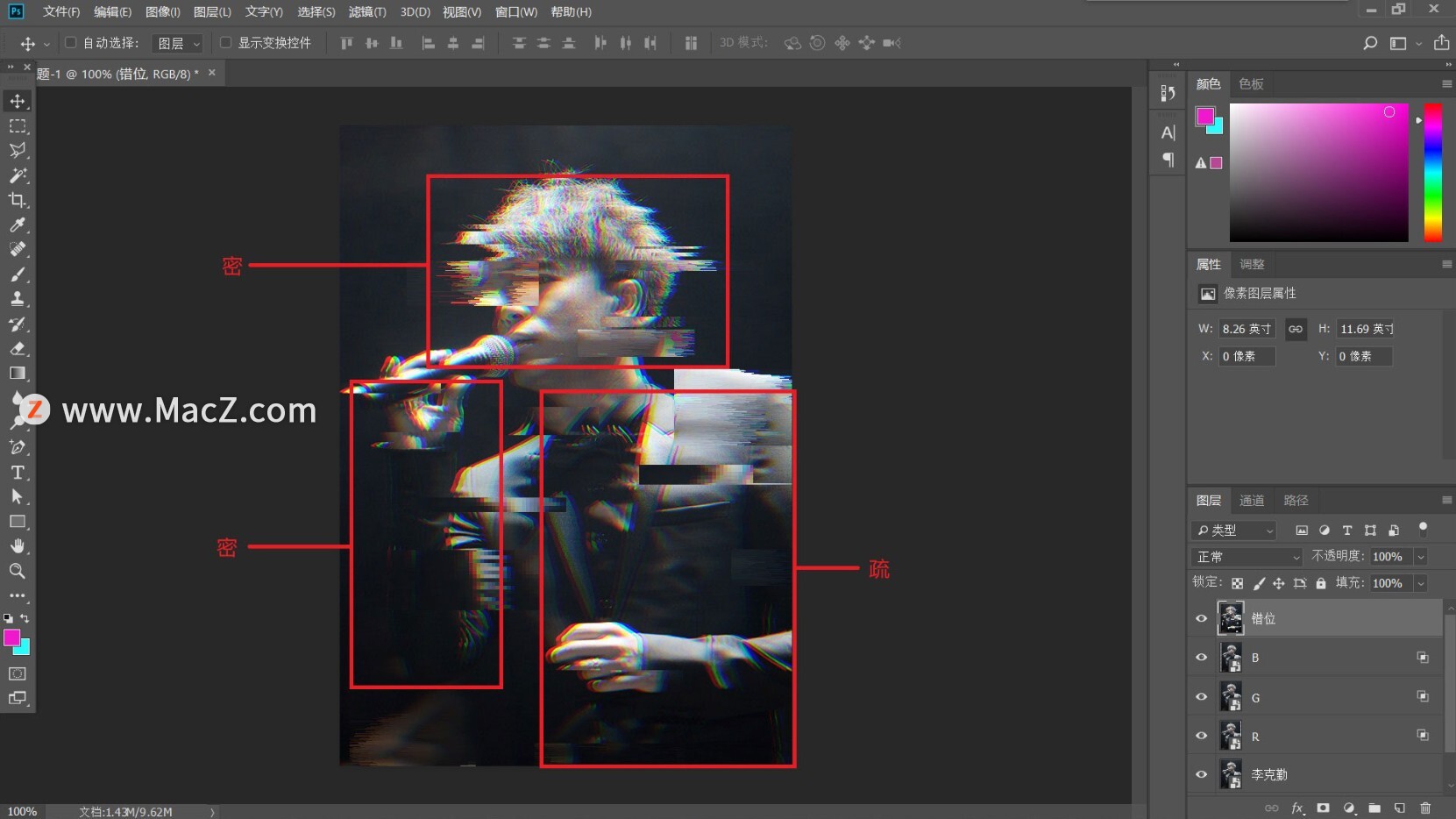Click toolbox foreground magenta color swatch
The width and height of the screenshot is (1456, 819).
(x=12, y=637)
